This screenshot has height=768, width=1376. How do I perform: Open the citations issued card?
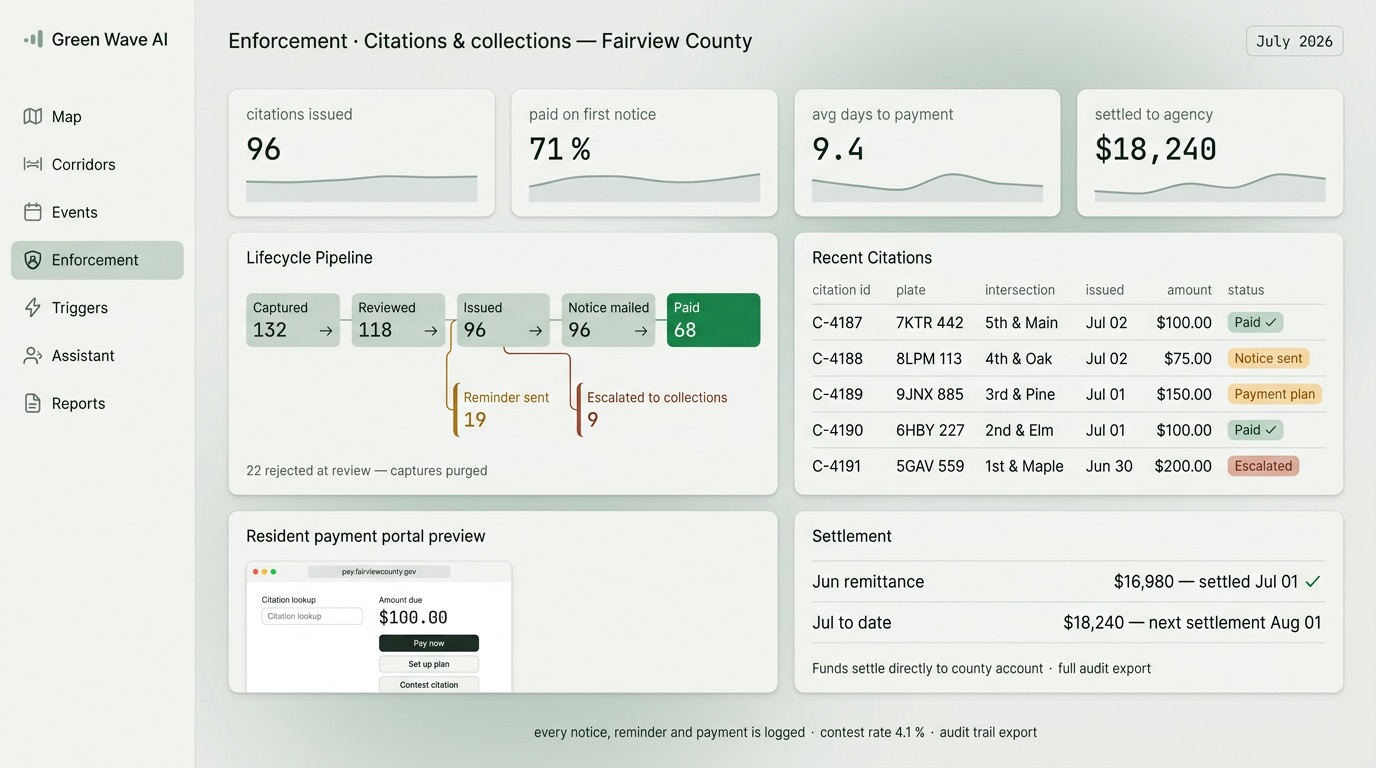362,153
